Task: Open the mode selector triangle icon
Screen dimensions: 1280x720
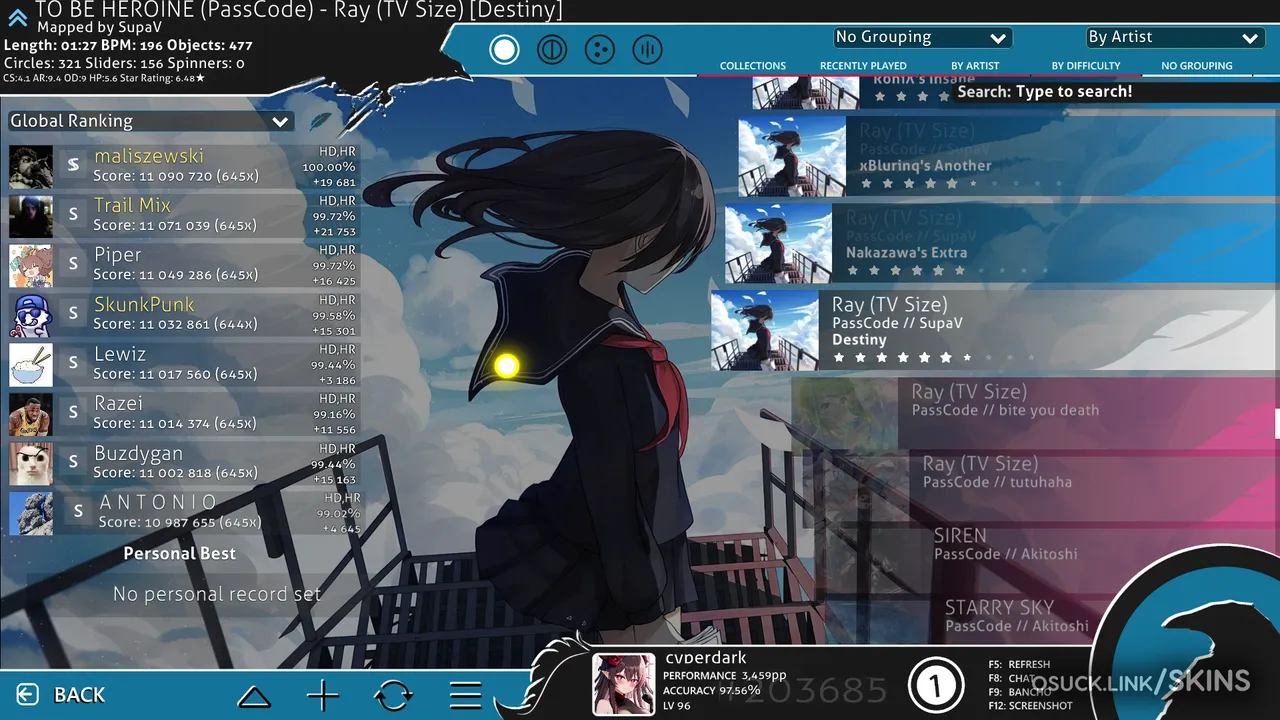Action: pyautogui.click(x=254, y=695)
